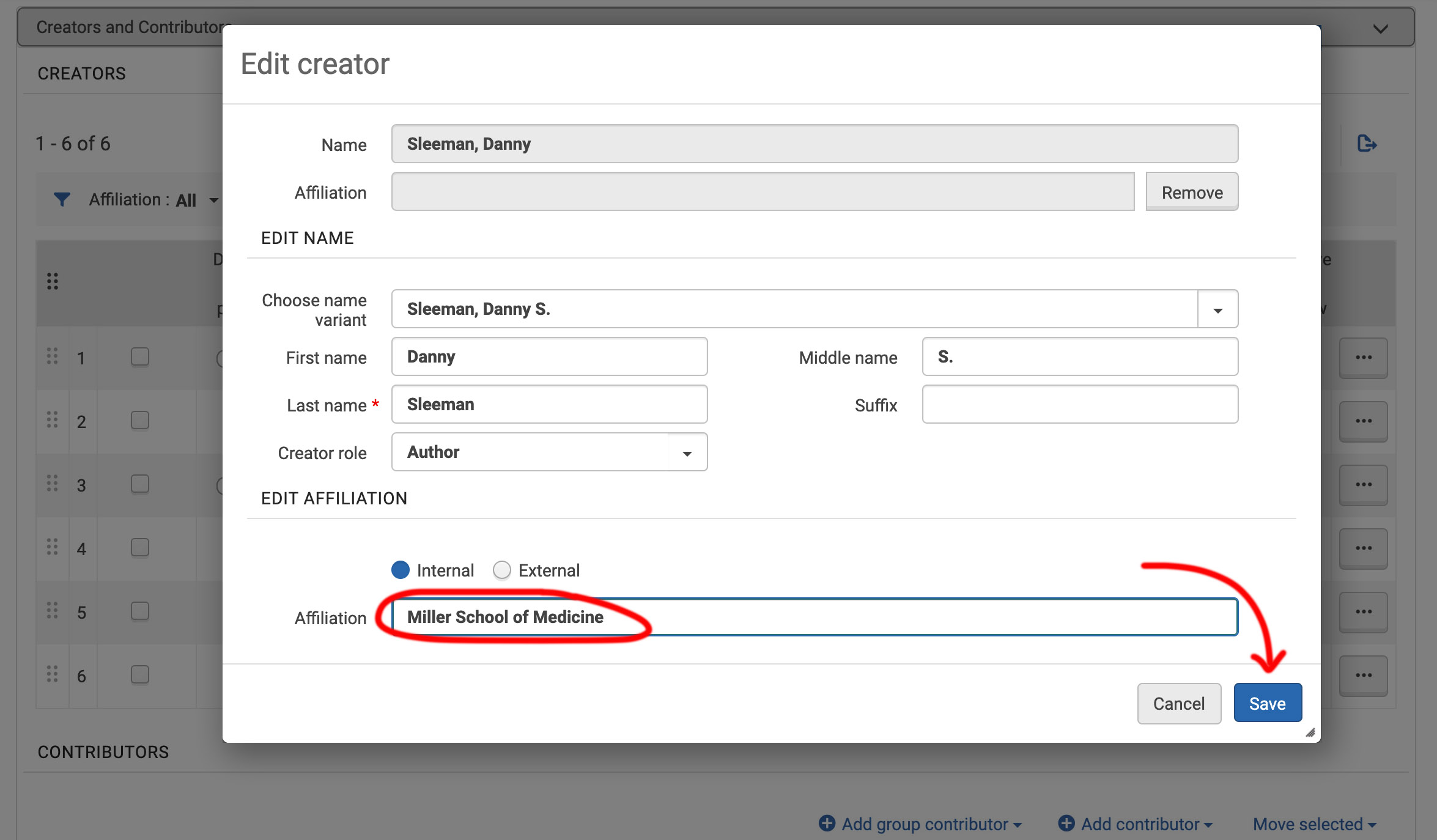1437x840 pixels.
Task: Click the empty Suffix field
Action: pyautogui.click(x=1080, y=405)
